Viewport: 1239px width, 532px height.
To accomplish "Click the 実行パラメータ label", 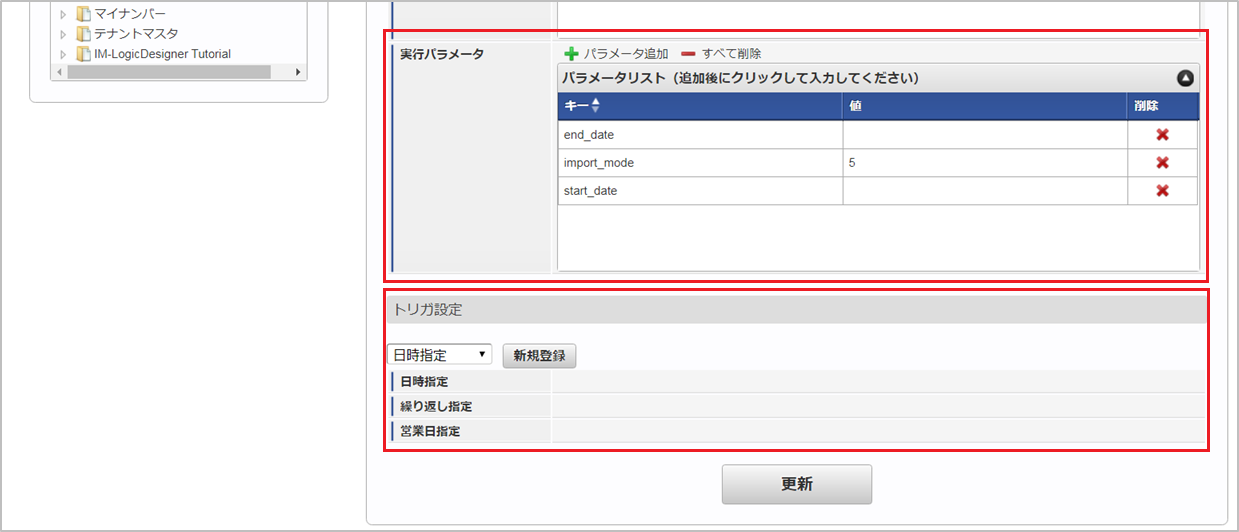I will click(442, 54).
